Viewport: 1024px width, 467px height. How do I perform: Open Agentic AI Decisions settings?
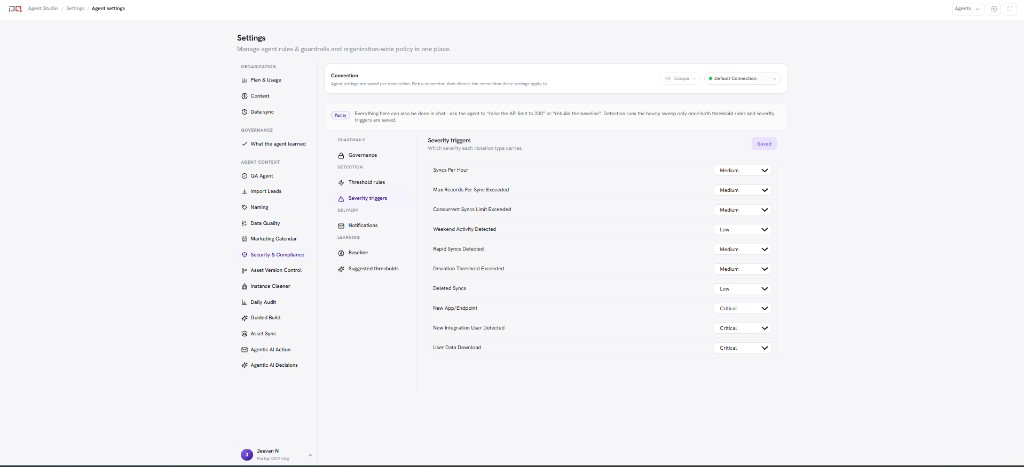(269, 365)
